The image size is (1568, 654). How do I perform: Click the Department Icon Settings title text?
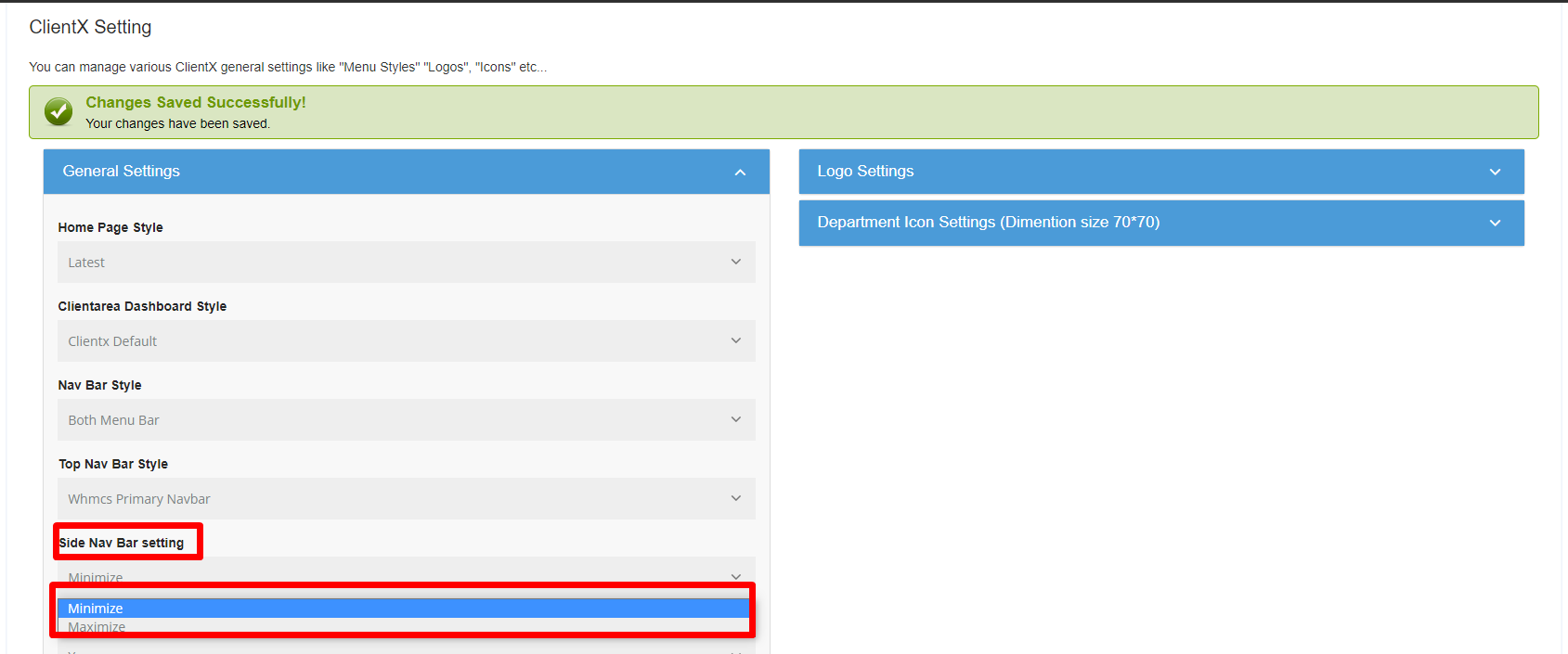coord(988,223)
